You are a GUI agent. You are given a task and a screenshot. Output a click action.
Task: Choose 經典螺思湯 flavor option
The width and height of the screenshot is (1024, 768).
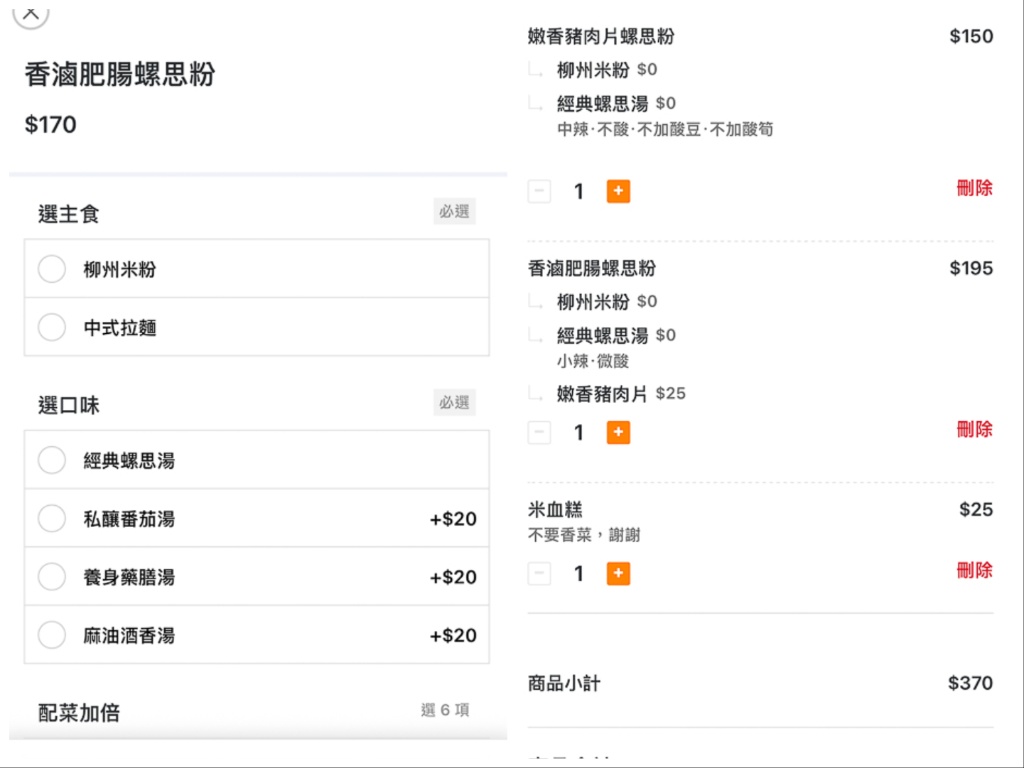click(x=52, y=460)
